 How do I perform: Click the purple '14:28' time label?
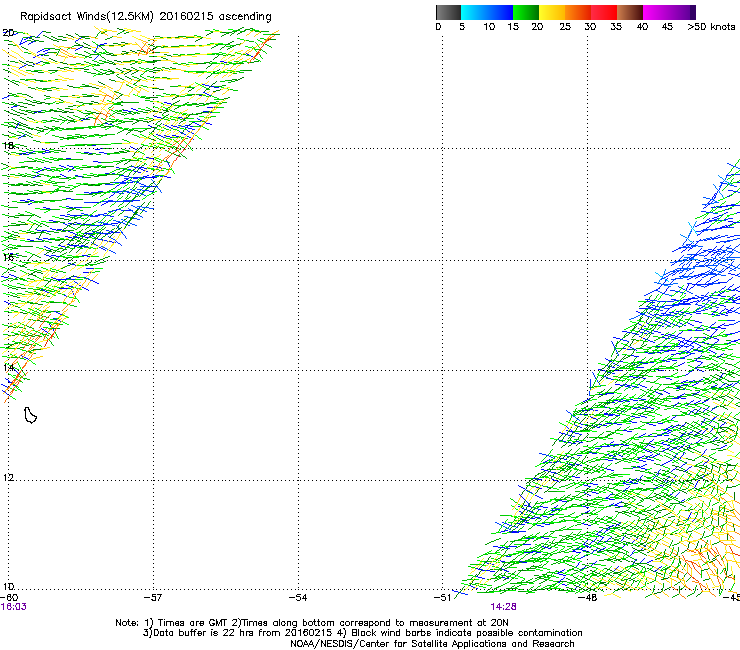click(503, 607)
